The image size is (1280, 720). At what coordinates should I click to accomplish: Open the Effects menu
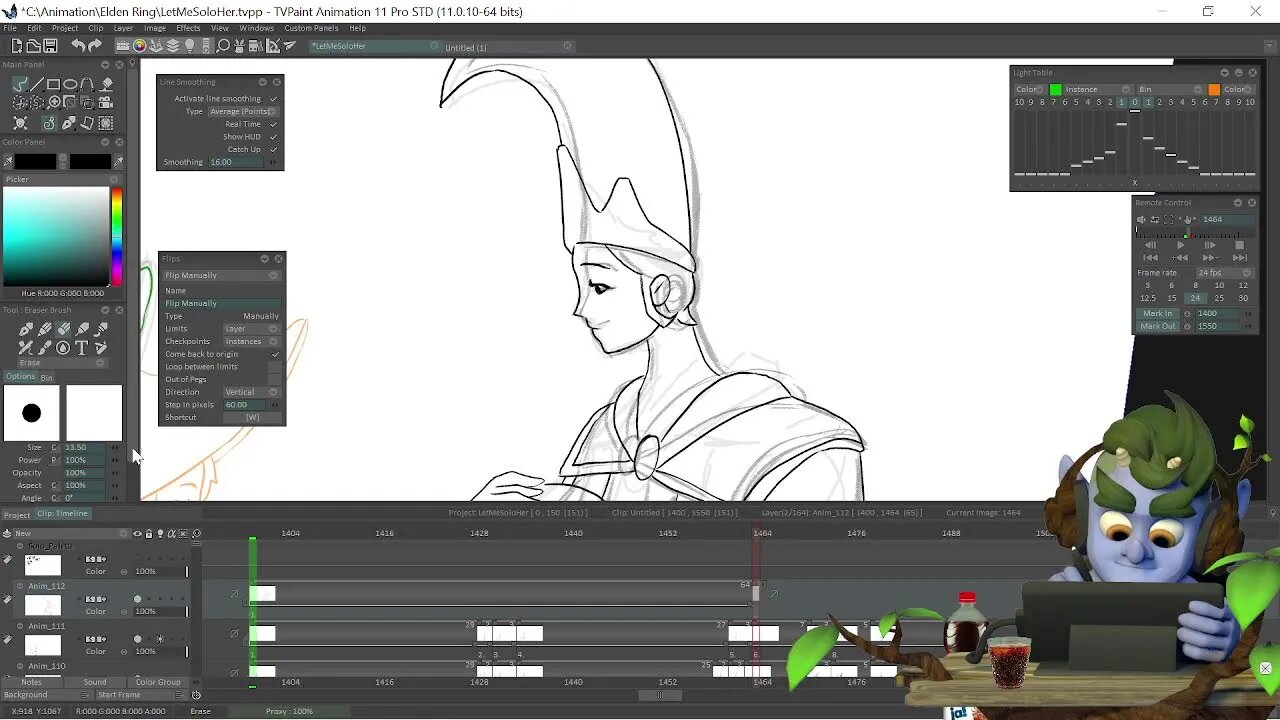188,28
